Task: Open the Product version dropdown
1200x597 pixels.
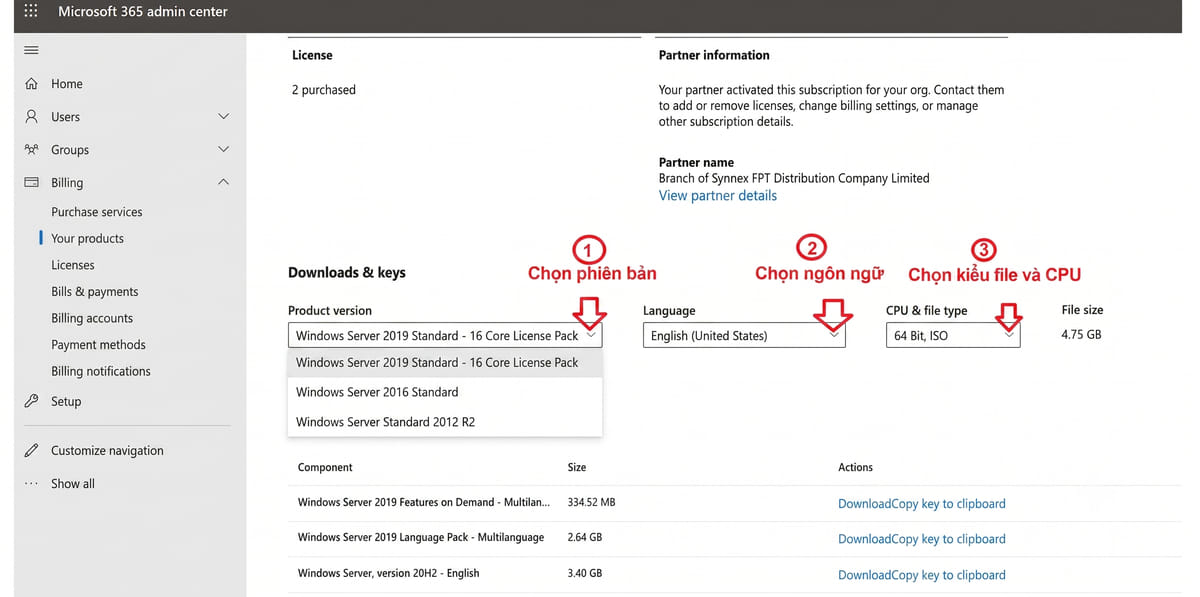Action: pos(445,335)
